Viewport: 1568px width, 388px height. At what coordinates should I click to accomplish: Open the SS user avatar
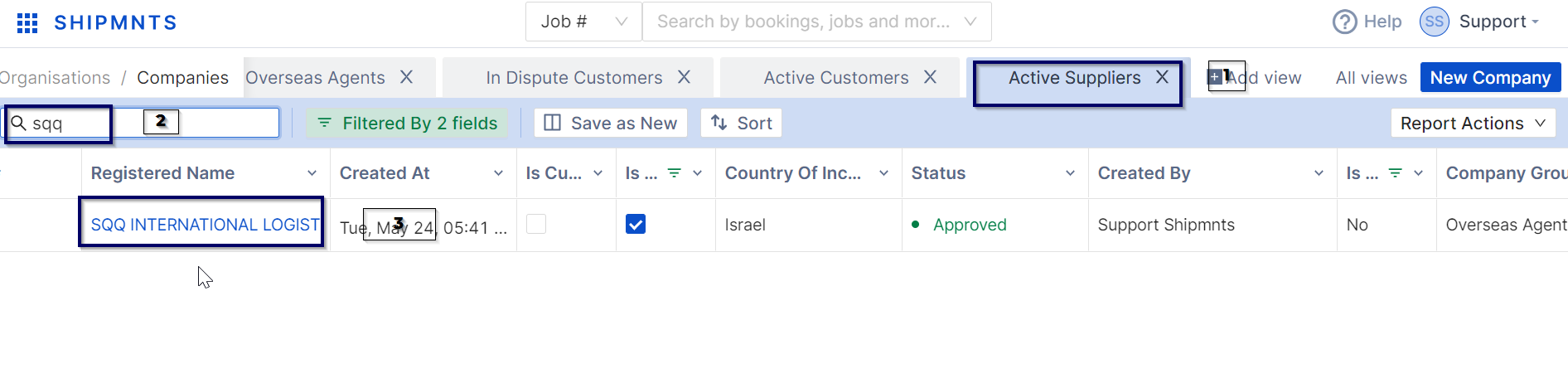[1435, 22]
